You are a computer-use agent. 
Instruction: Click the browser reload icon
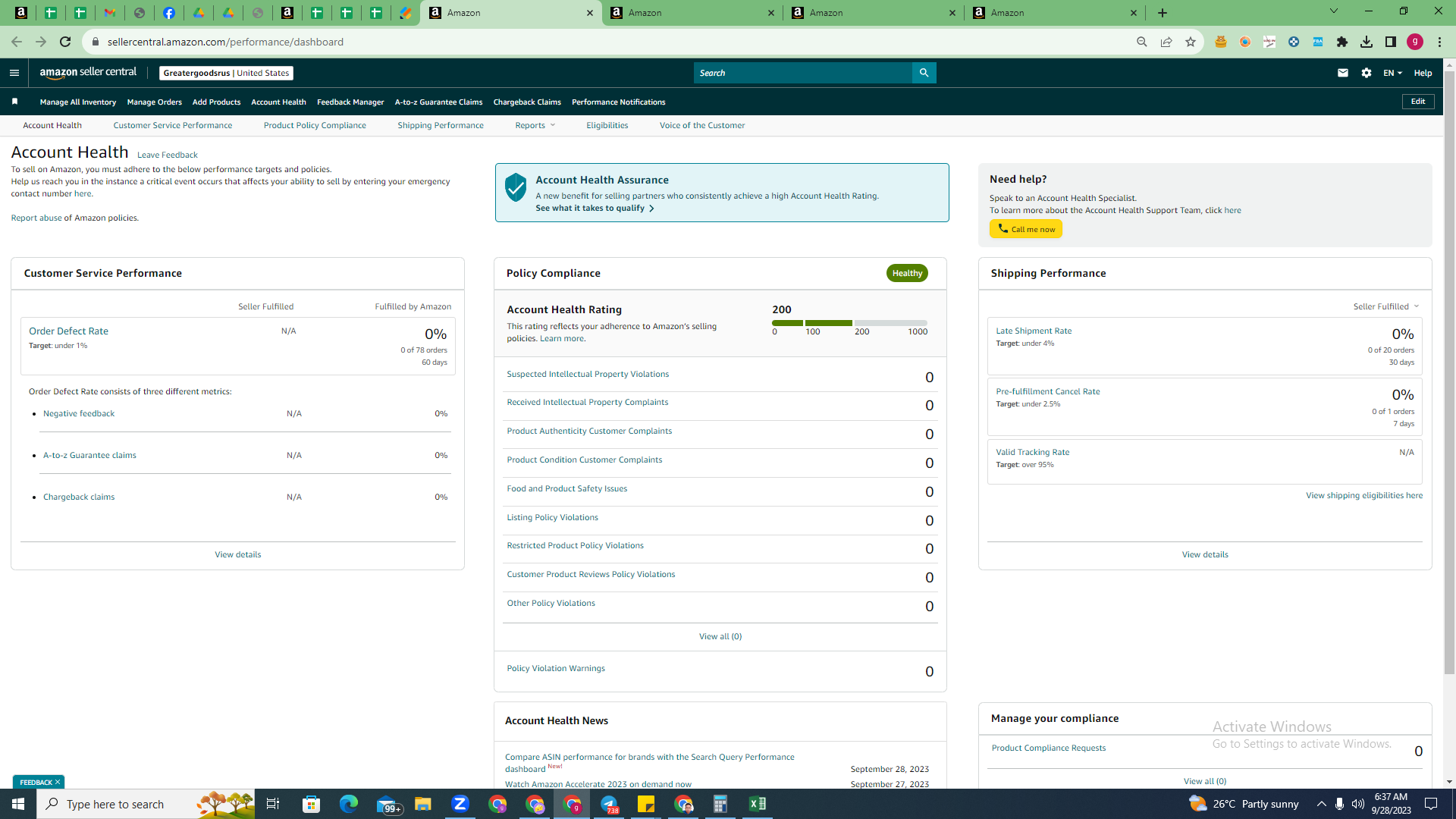(65, 42)
